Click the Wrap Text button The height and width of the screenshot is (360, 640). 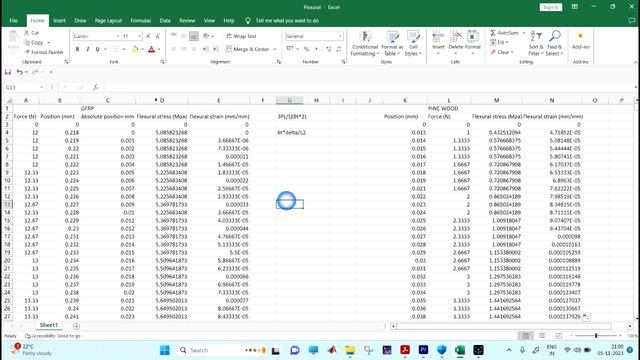[241, 36]
